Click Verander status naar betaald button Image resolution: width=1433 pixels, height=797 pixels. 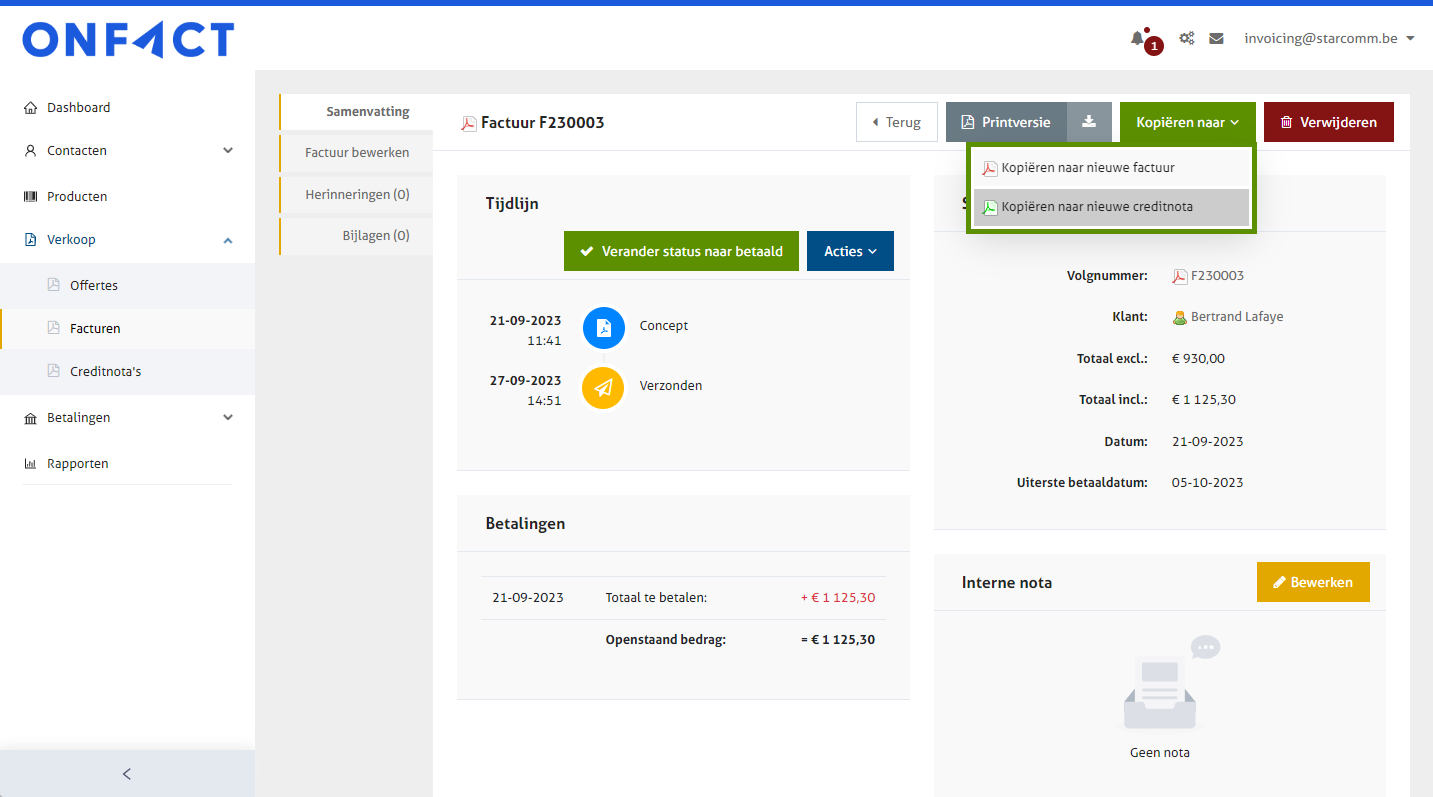tap(681, 252)
